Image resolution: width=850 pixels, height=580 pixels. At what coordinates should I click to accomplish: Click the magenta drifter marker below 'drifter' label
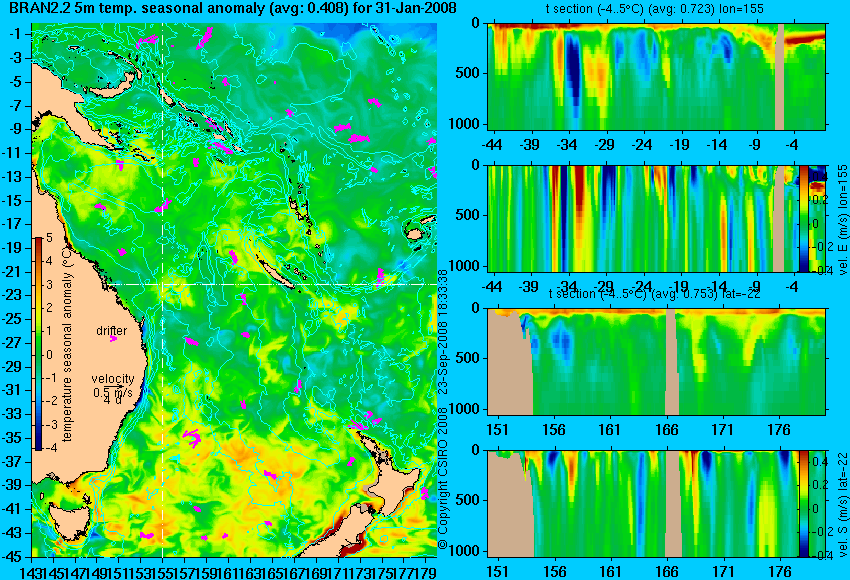point(113,339)
